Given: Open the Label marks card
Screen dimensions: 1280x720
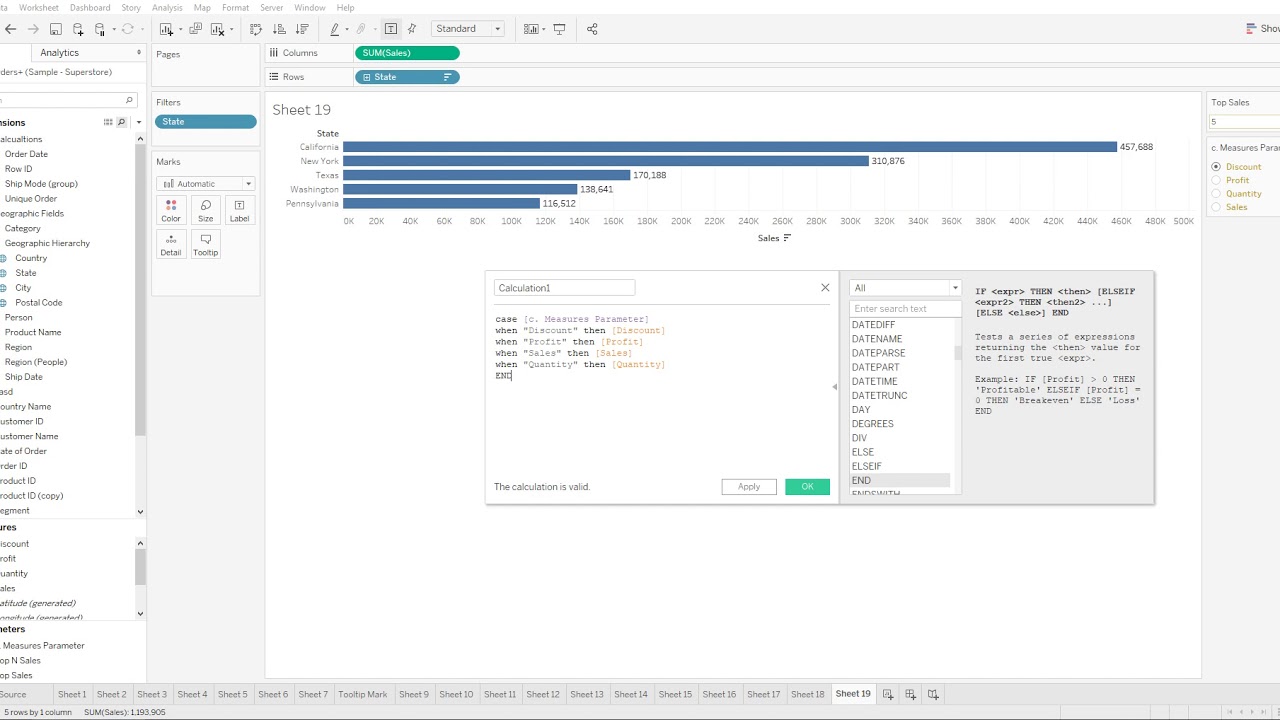Looking at the screenshot, I should (239, 211).
